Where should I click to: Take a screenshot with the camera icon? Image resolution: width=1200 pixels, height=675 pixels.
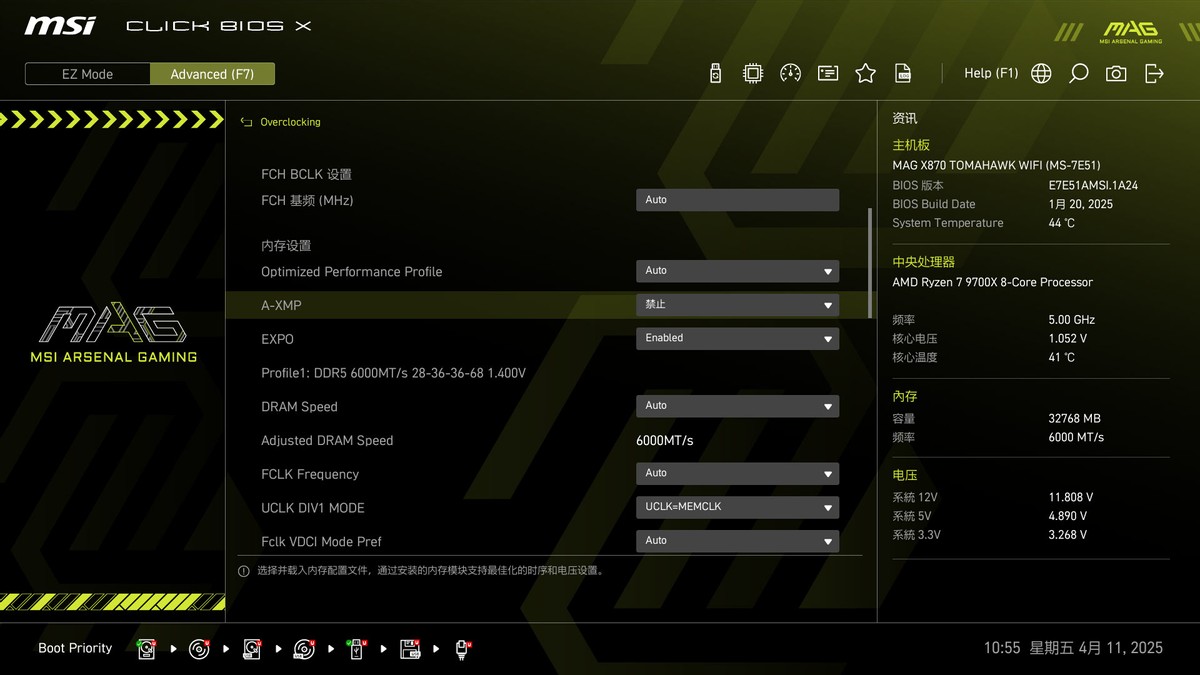(1116, 73)
